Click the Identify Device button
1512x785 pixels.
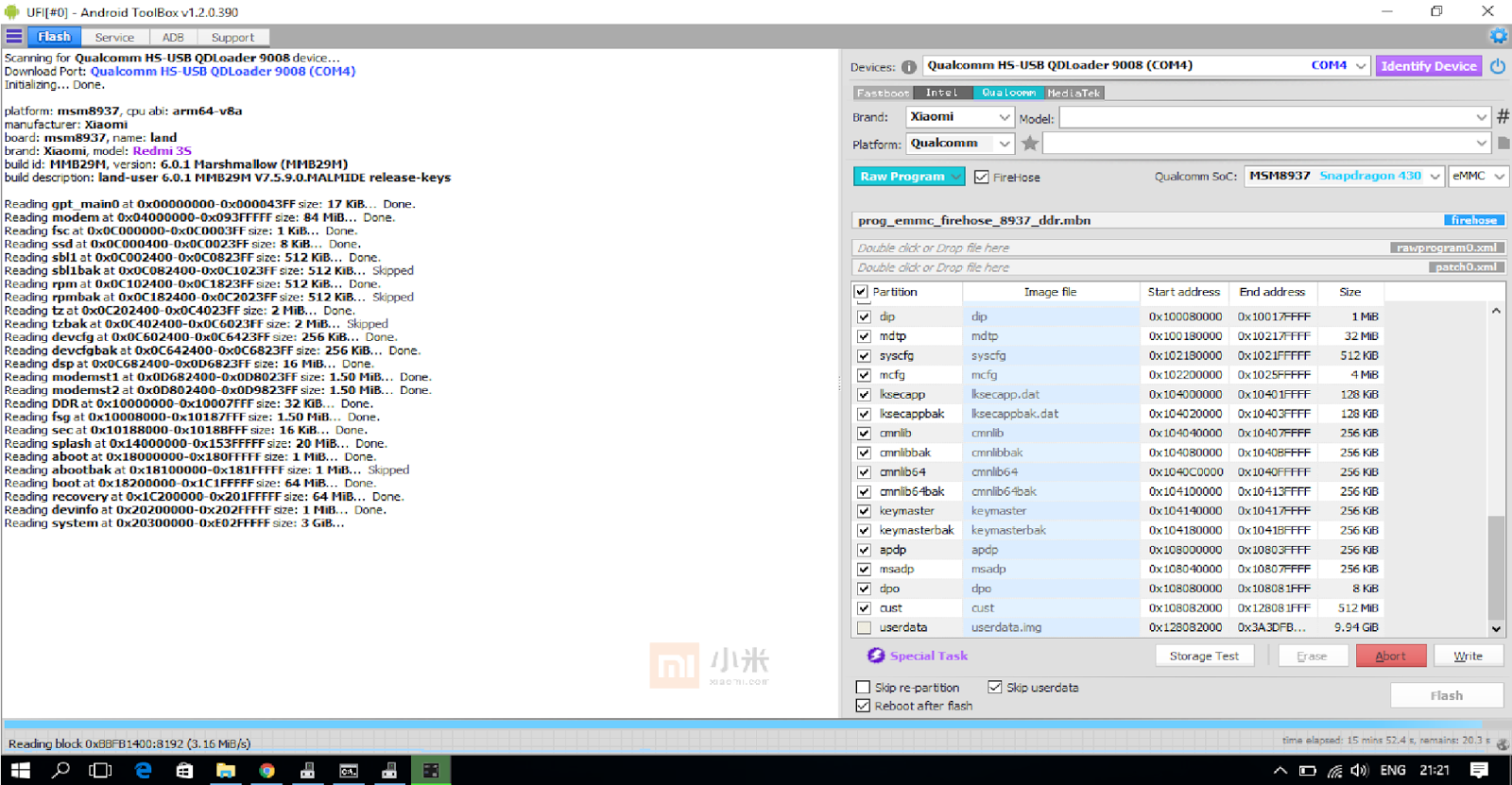1428,66
